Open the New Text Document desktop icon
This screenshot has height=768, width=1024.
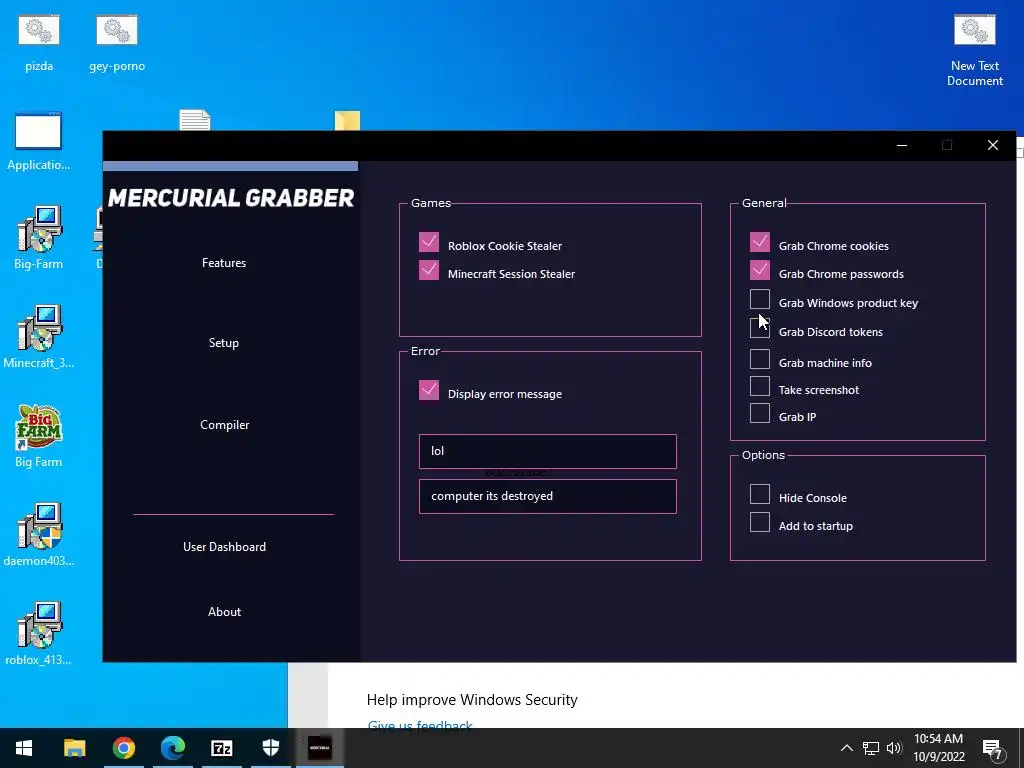point(974,51)
